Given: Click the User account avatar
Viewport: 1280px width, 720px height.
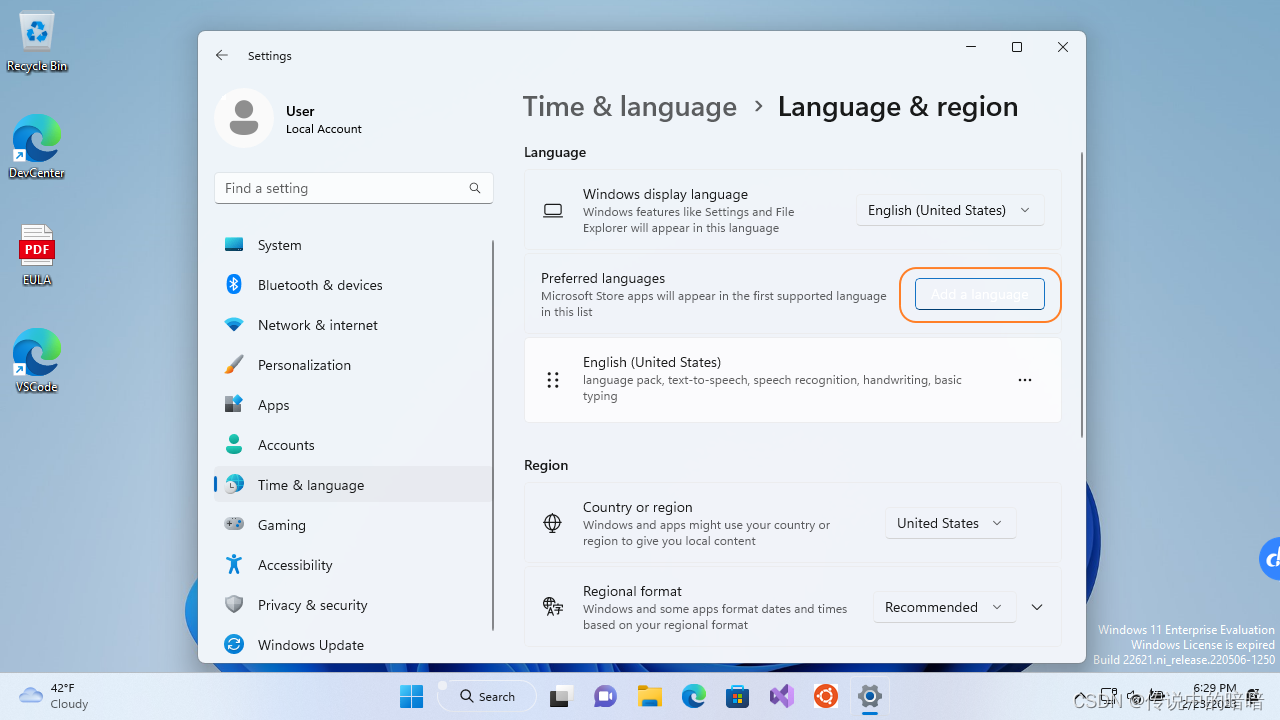Looking at the screenshot, I should click(244, 118).
